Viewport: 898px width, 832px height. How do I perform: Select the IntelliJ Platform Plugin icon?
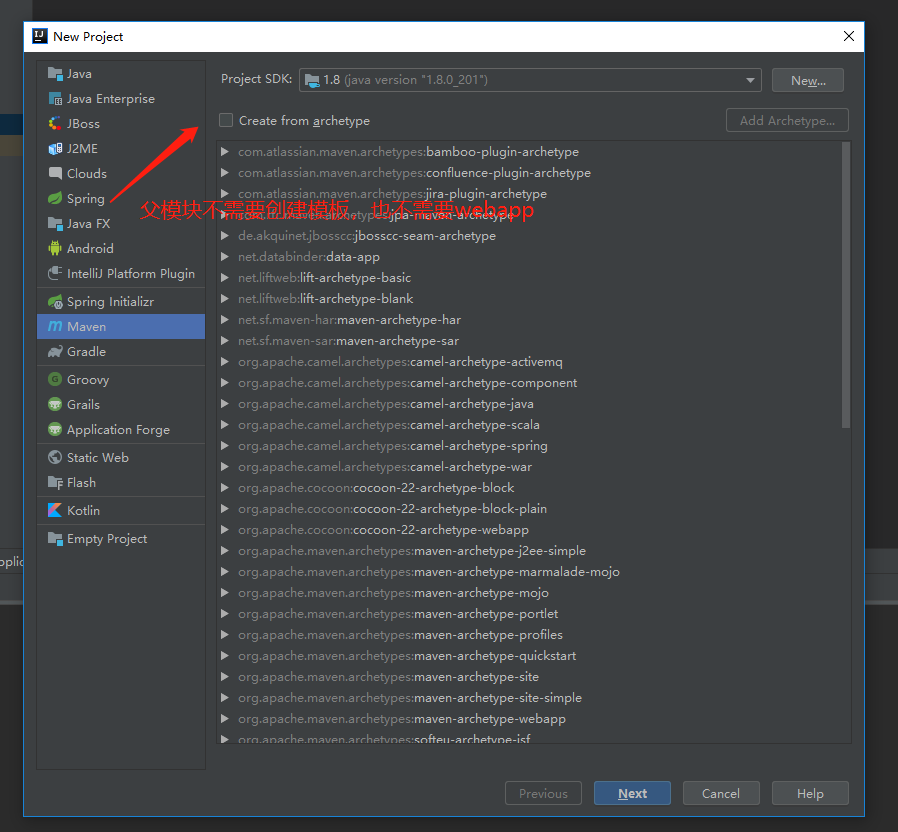[x=55, y=274]
